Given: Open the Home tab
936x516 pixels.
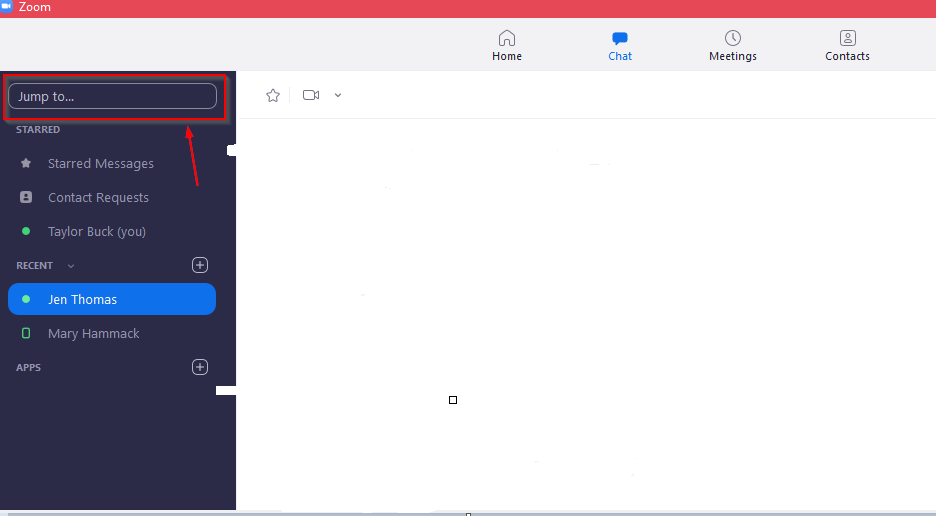Looking at the screenshot, I should [507, 46].
